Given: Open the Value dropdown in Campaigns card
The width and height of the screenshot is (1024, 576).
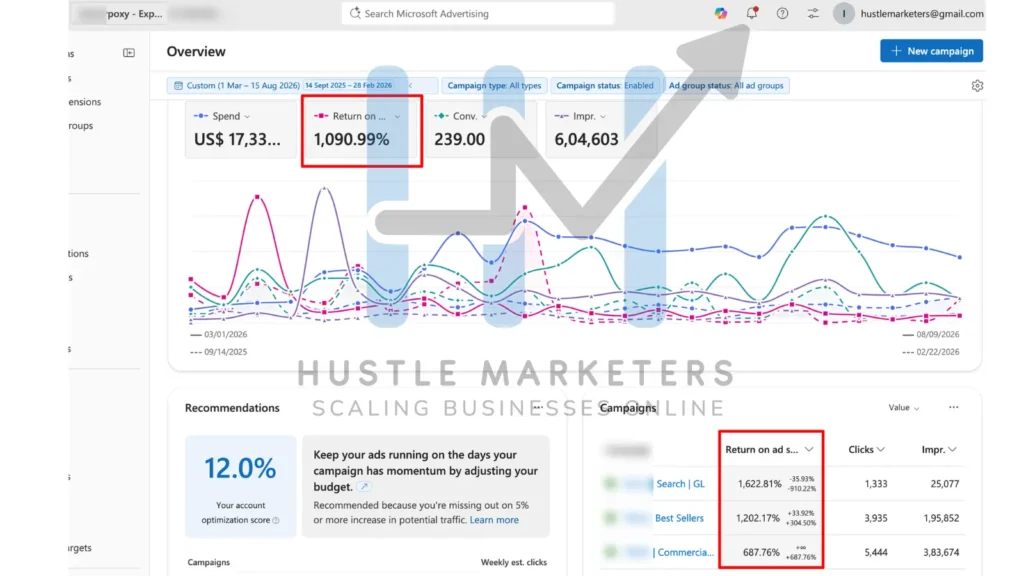Looking at the screenshot, I should pyautogui.click(x=904, y=408).
